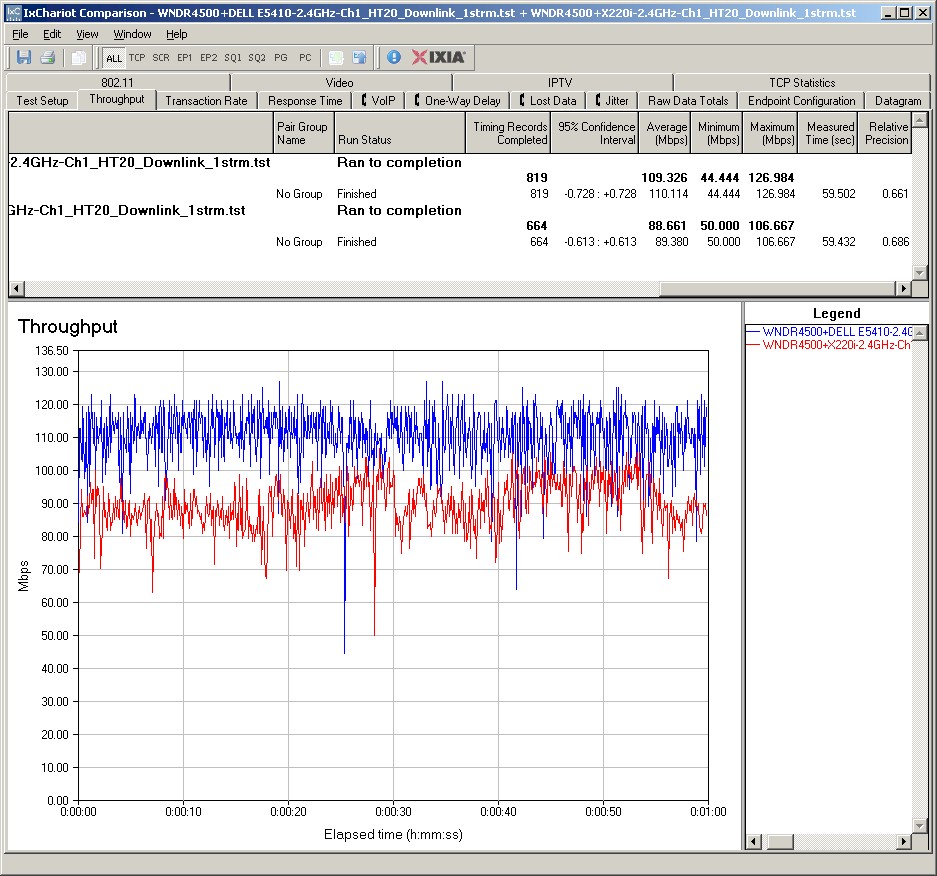Switch to the Transaction Rate tab
Image resolution: width=937 pixels, height=876 pixels.
(206, 100)
